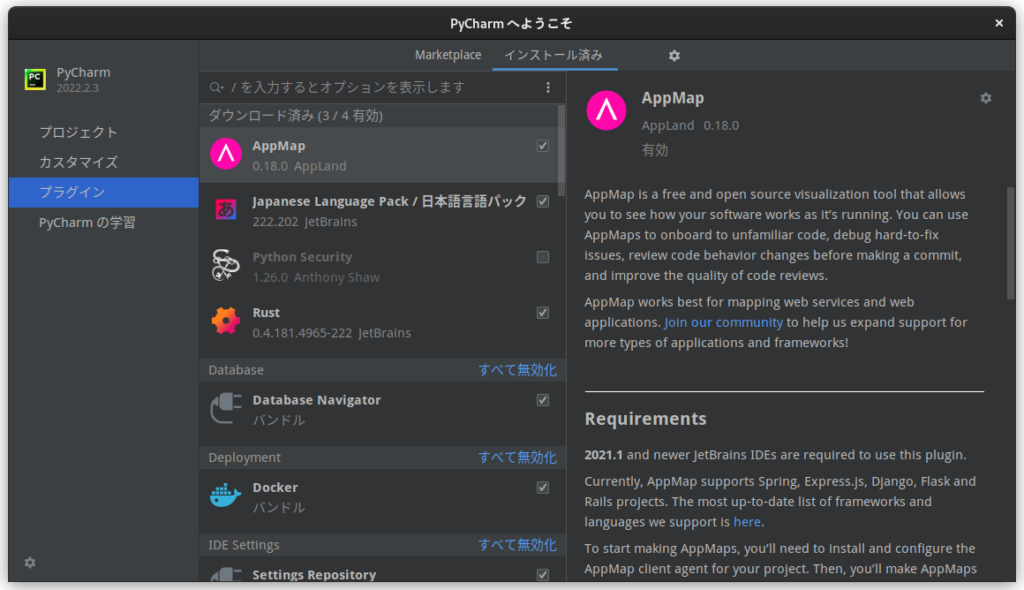Viewport: 1024px width, 590px height.
Task: Click the Docker whale icon
Action: click(x=226, y=496)
